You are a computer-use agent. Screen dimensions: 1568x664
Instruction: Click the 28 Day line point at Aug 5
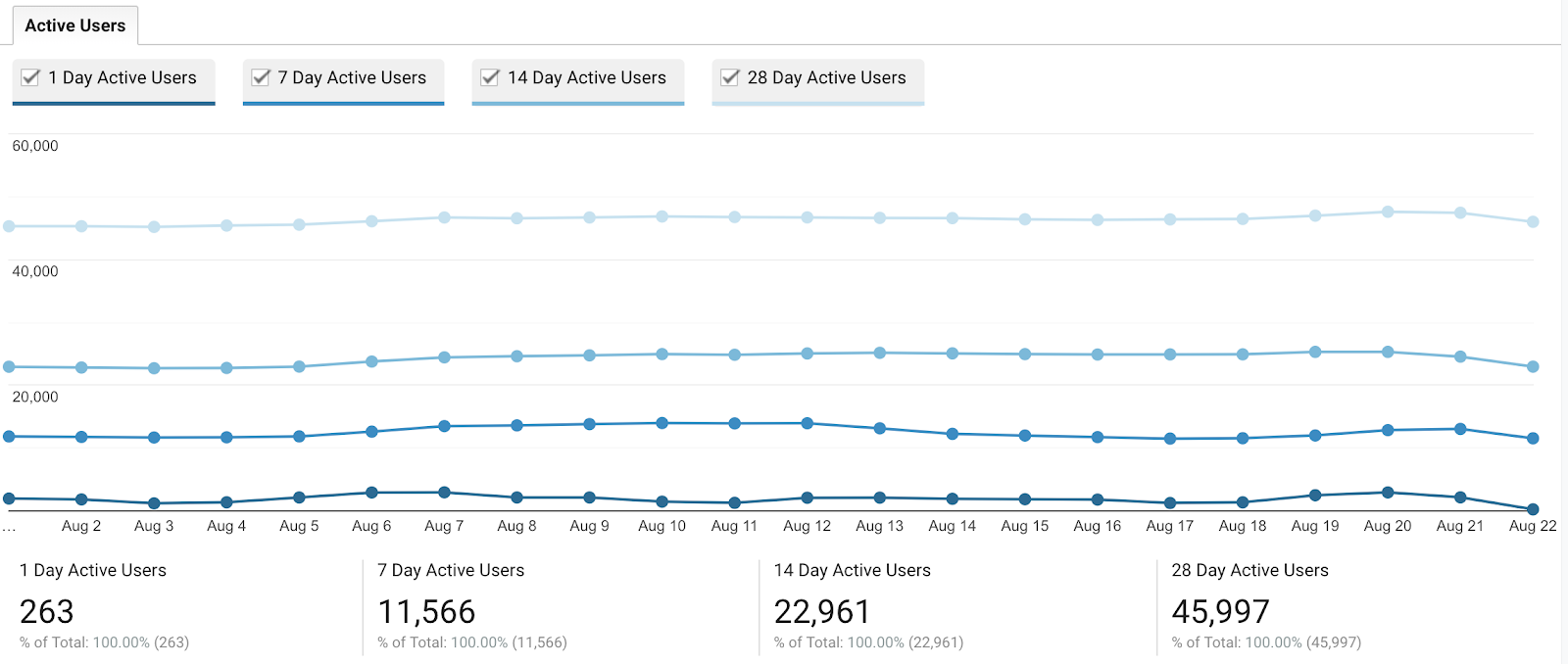(299, 224)
